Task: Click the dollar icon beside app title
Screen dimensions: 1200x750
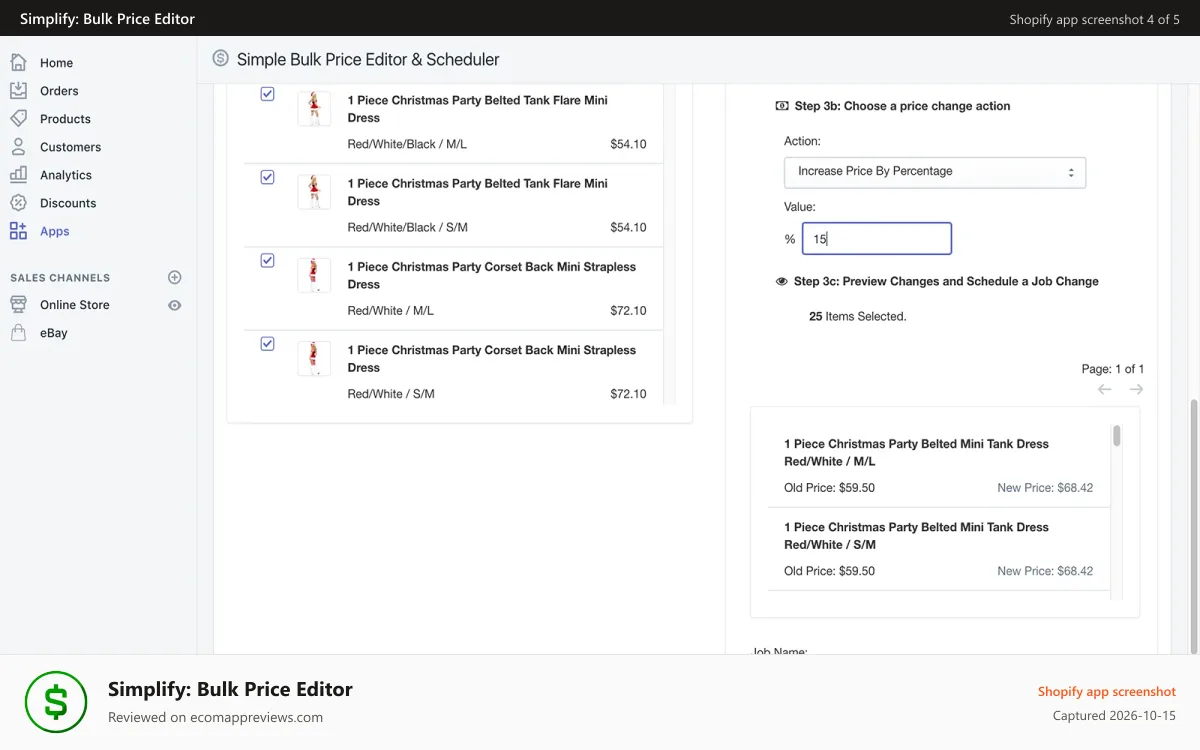Action: (221, 58)
